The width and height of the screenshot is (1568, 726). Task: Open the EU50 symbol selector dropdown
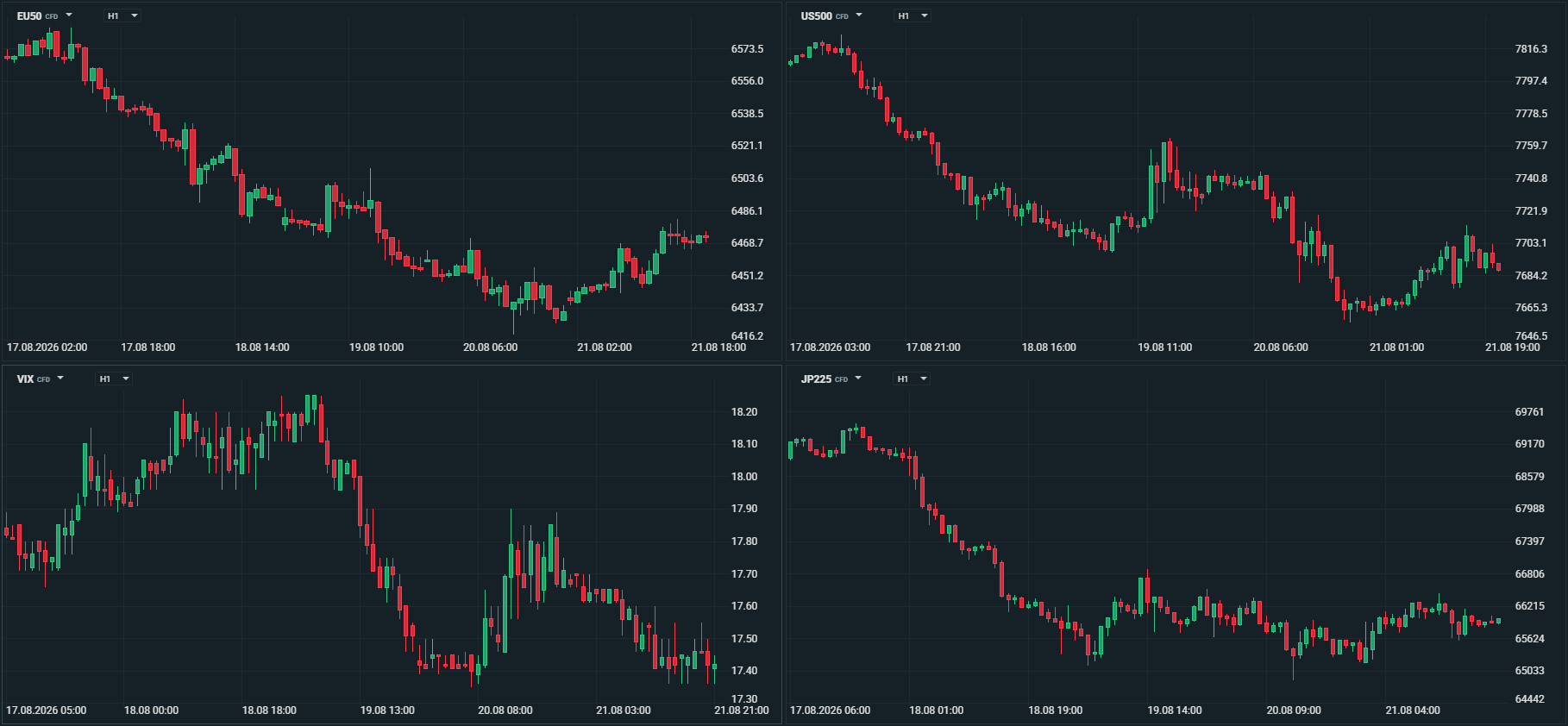45,16
